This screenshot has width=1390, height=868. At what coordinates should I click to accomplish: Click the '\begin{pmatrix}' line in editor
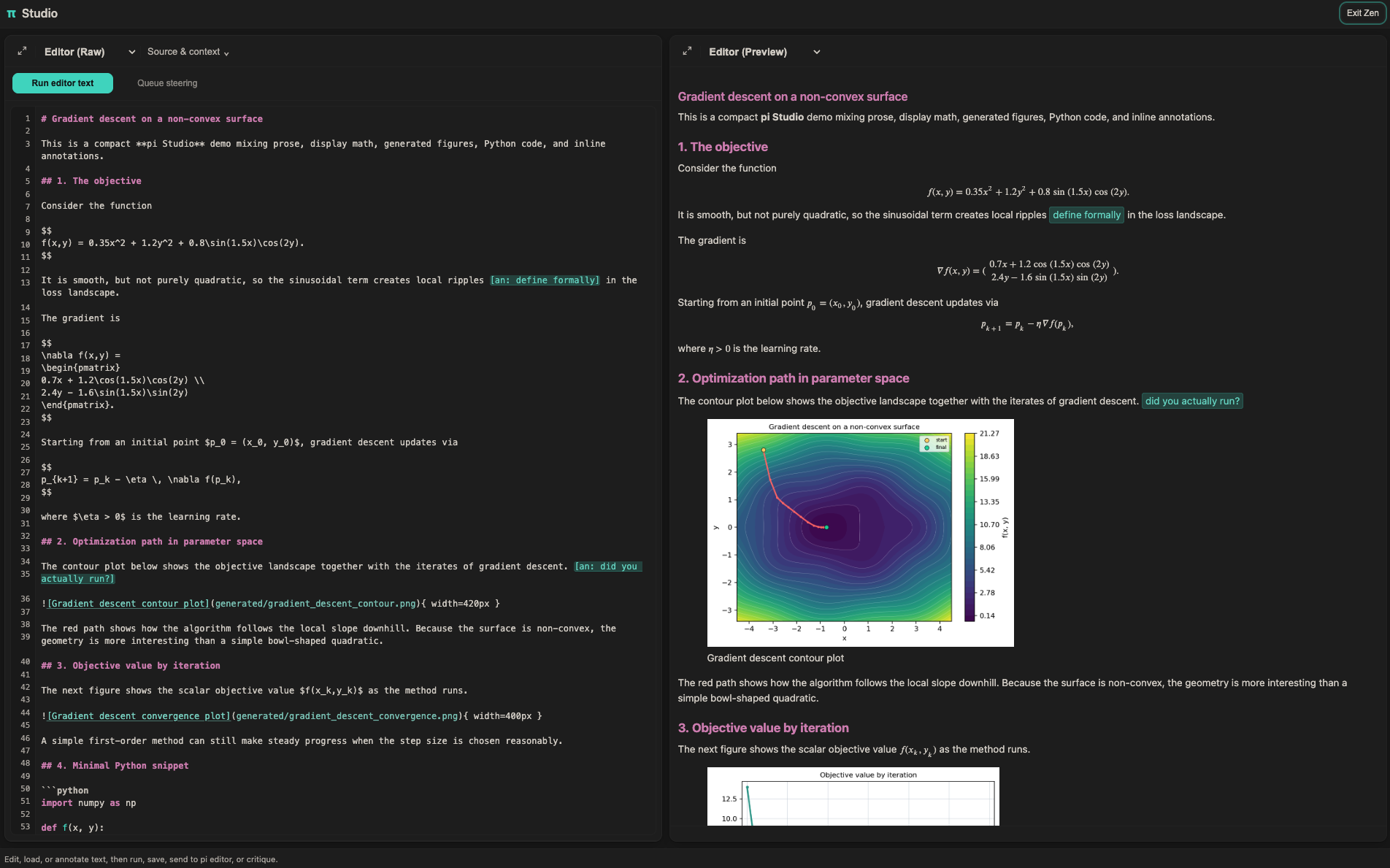coord(80,368)
